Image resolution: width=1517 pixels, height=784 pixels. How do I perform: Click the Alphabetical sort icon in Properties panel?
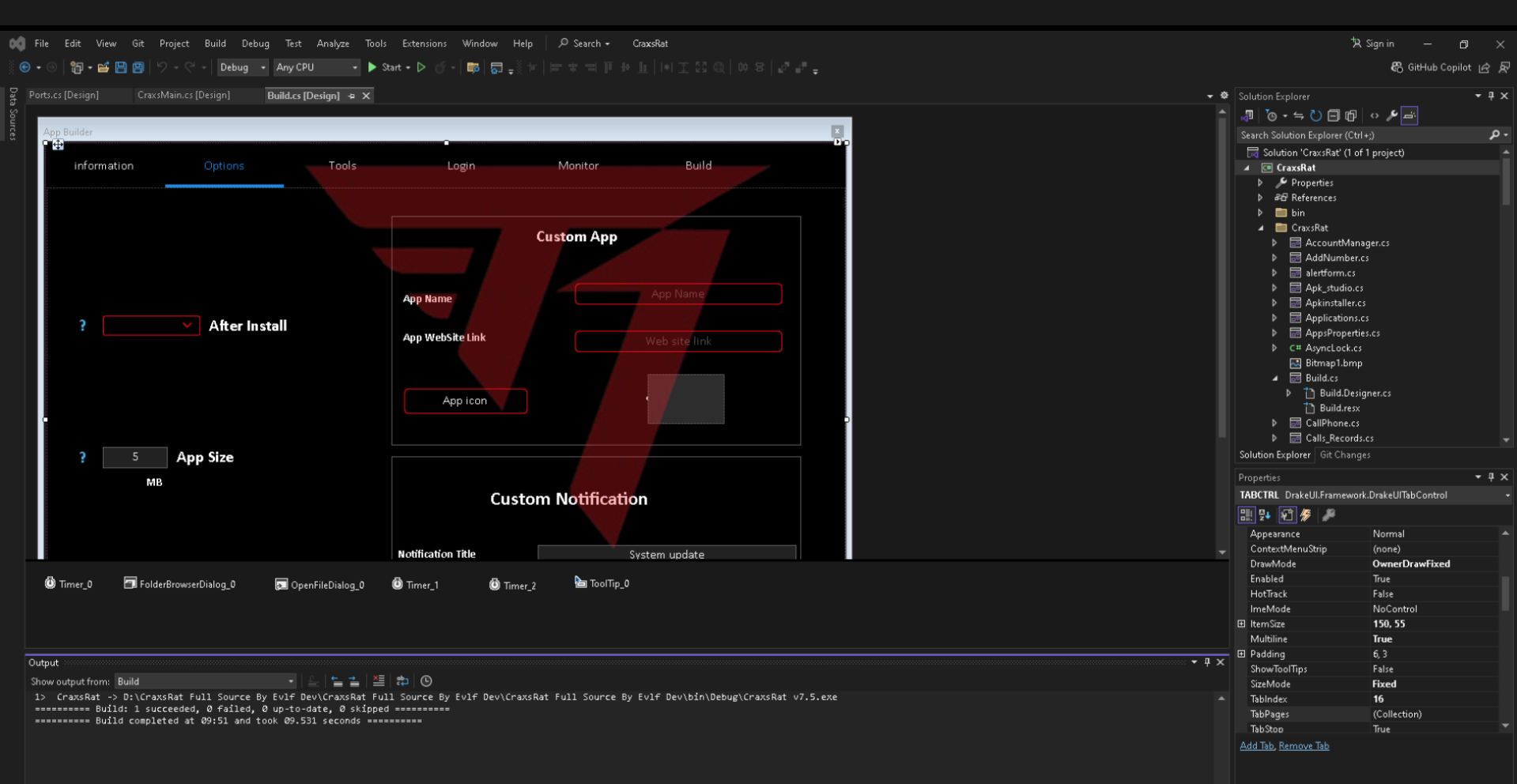(1265, 515)
